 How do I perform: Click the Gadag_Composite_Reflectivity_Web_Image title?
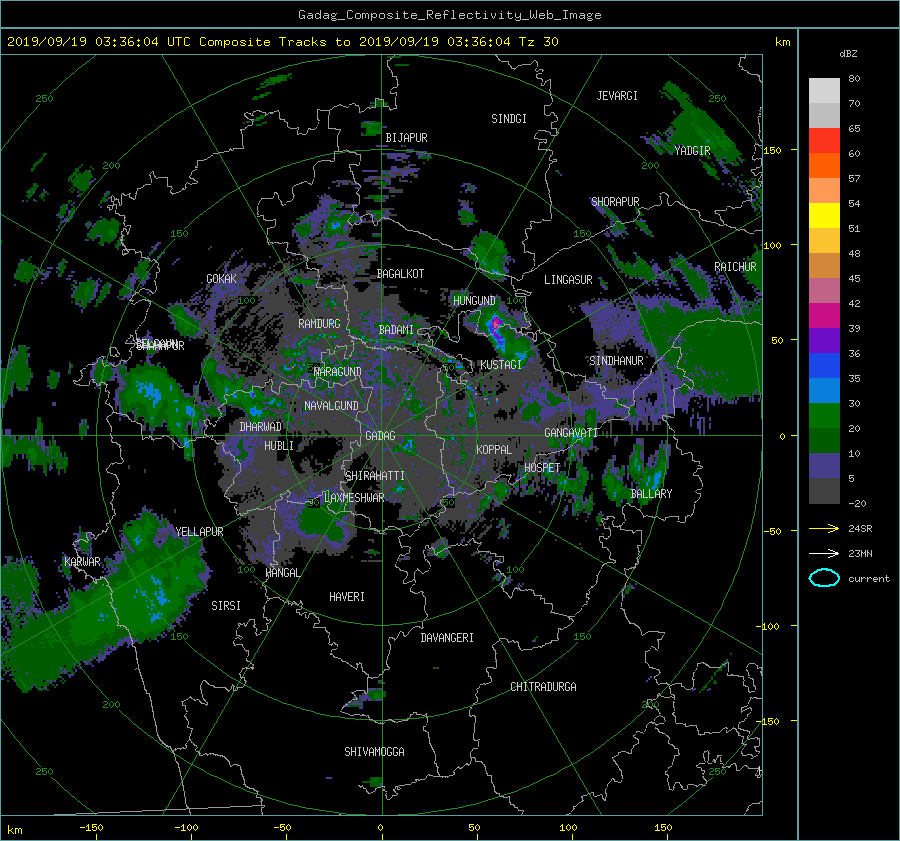point(449,15)
